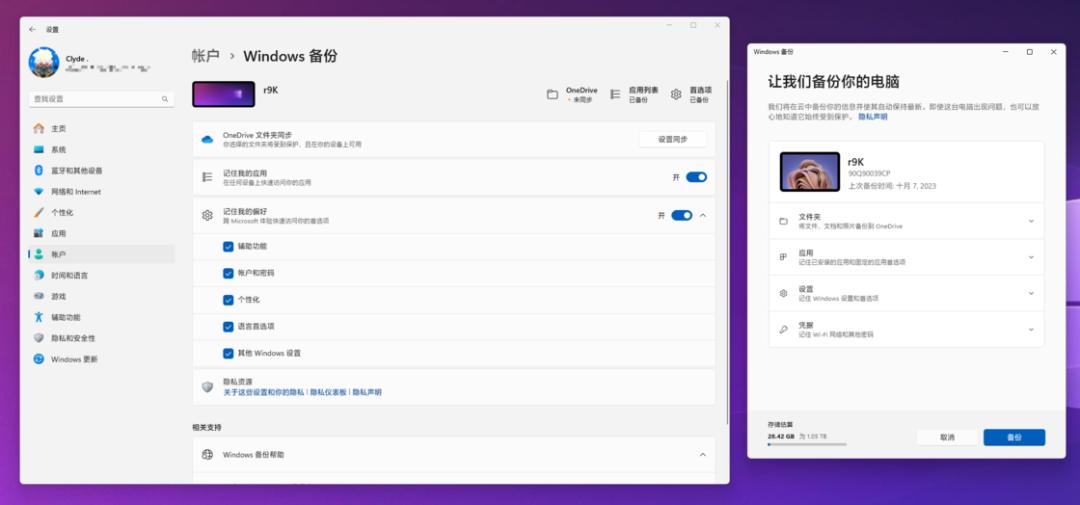
Task: Turn off 记住我的偏好 toggle
Action: (x=682, y=216)
